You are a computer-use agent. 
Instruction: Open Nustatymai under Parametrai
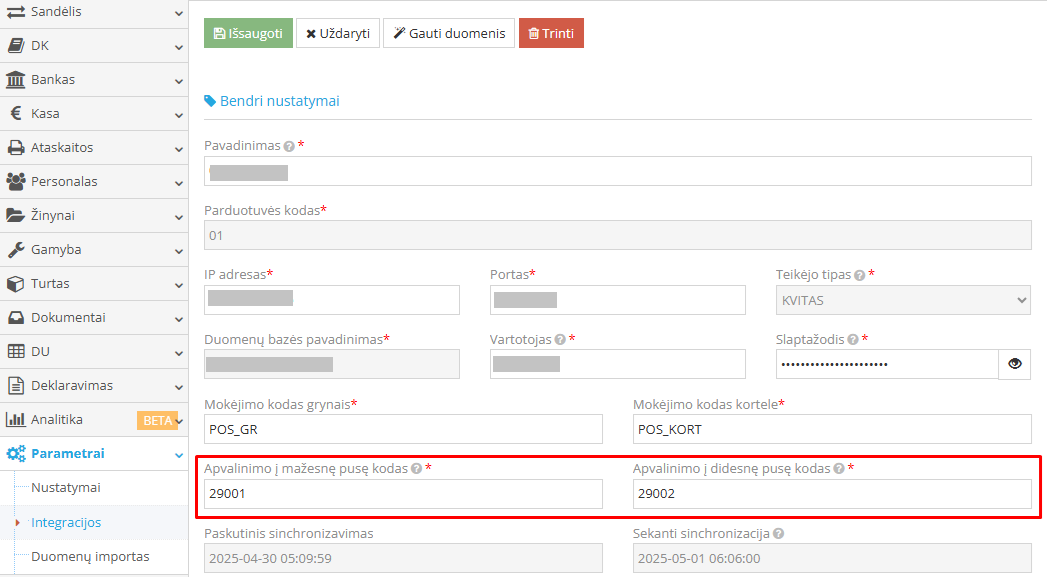tap(66, 488)
